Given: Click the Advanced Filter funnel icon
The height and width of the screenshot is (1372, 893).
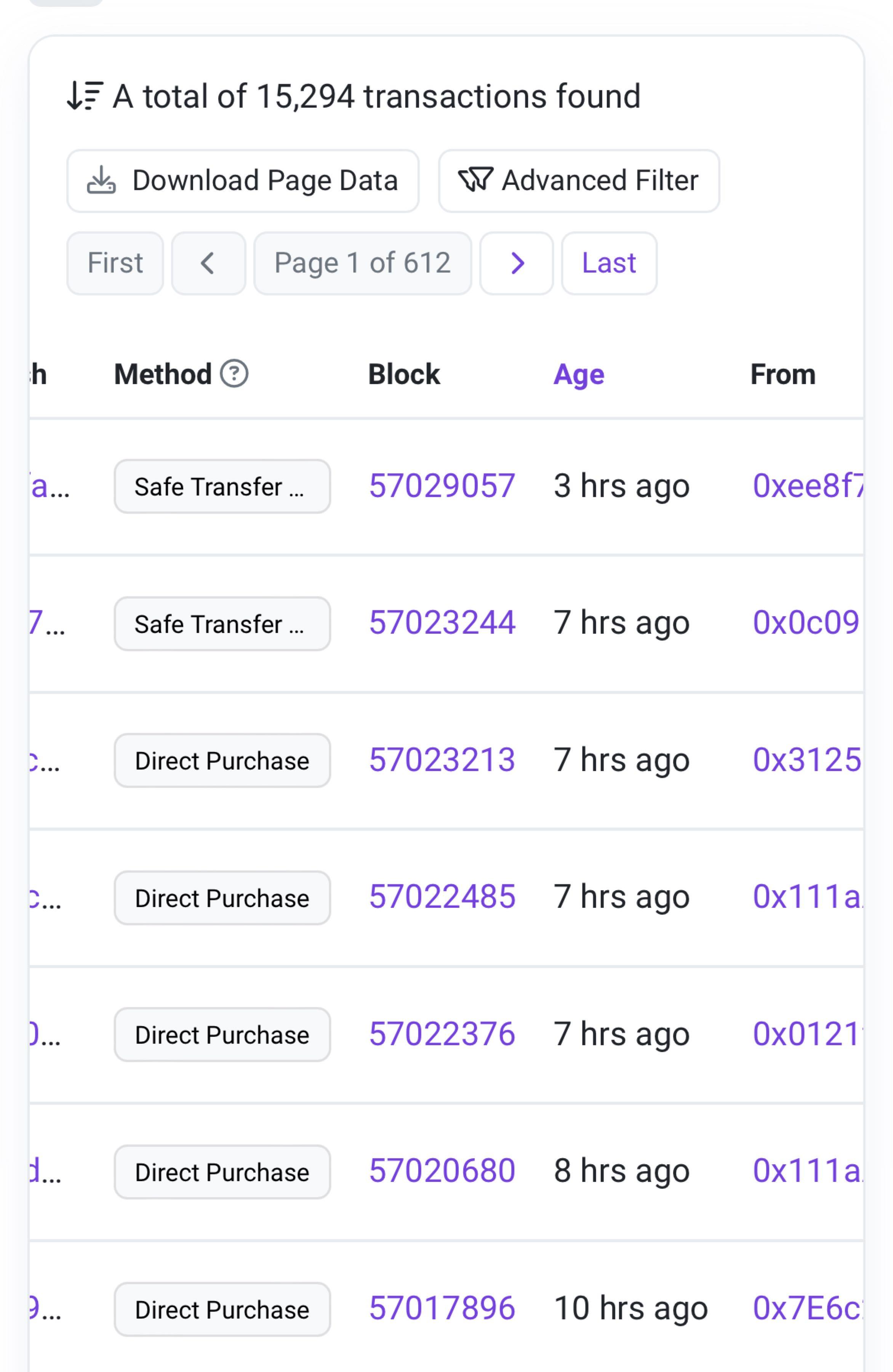Looking at the screenshot, I should pos(475,180).
